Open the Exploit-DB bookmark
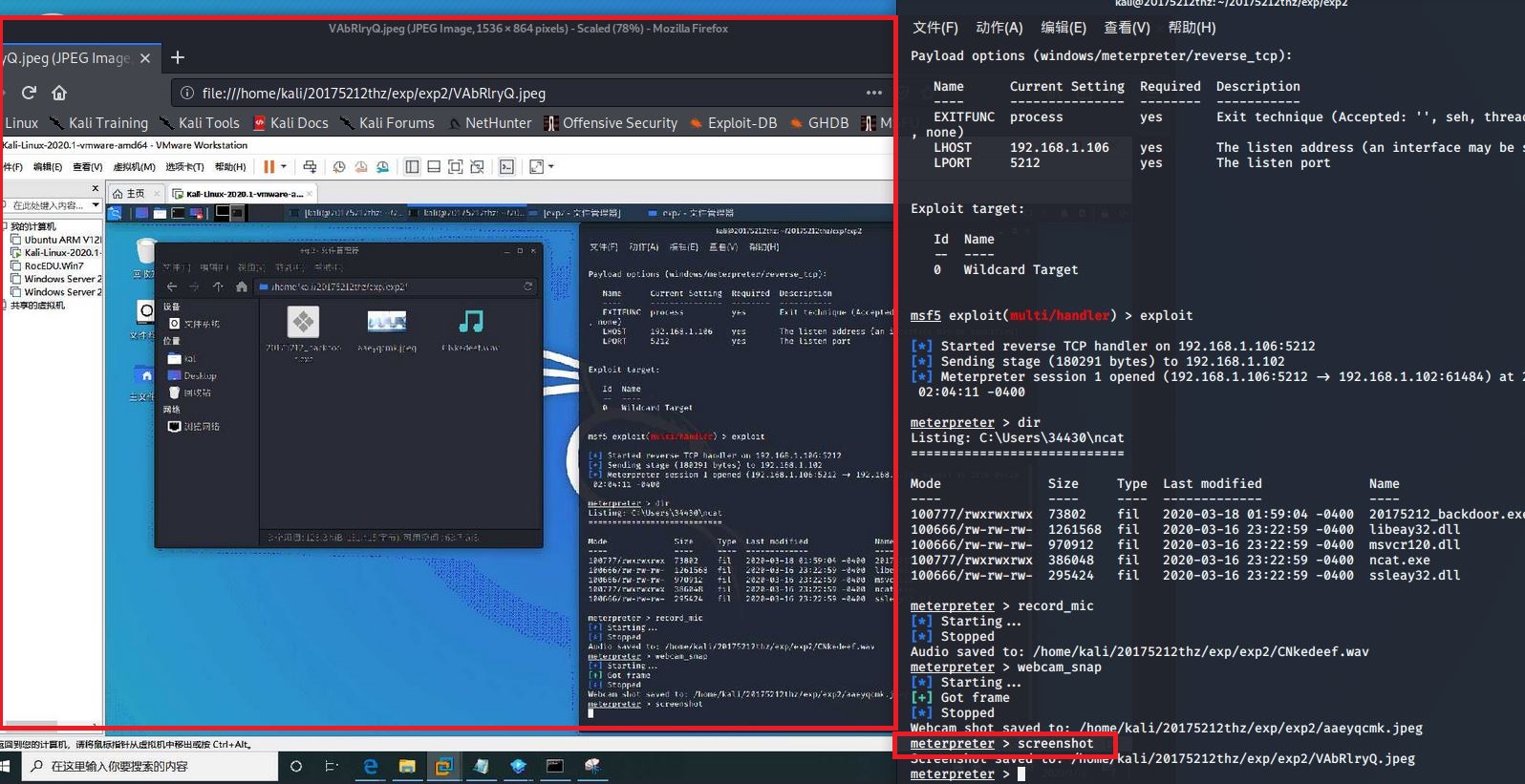The height and width of the screenshot is (784, 1525). pos(733,123)
